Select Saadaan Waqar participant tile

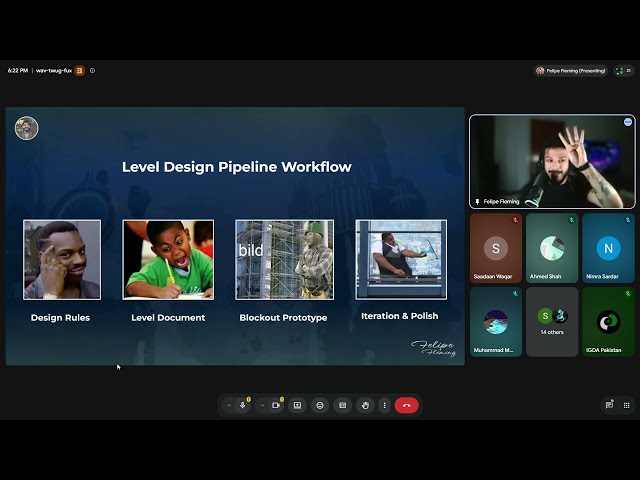point(496,248)
